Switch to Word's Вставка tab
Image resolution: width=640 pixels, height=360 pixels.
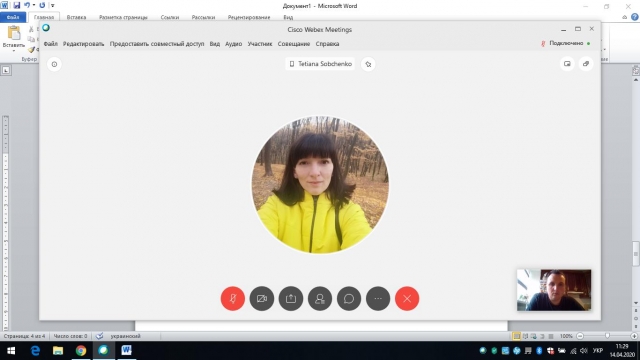tap(76, 17)
